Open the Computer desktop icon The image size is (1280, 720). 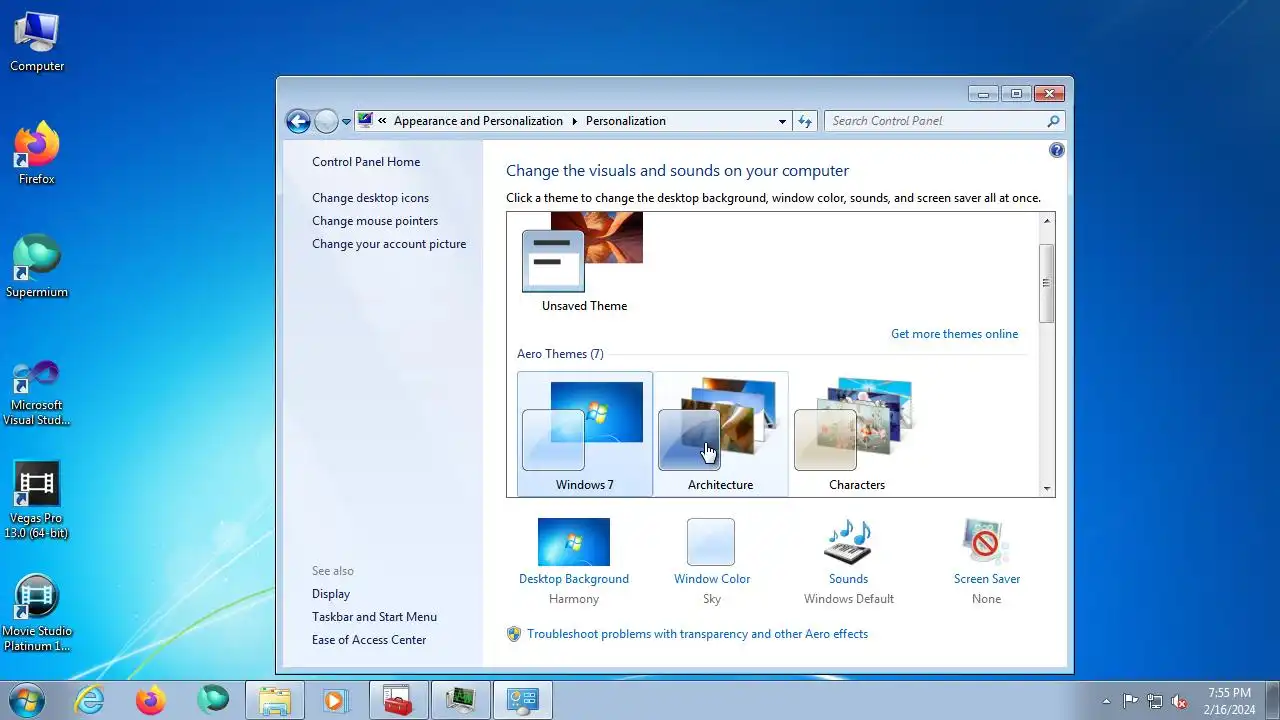(37, 43)
